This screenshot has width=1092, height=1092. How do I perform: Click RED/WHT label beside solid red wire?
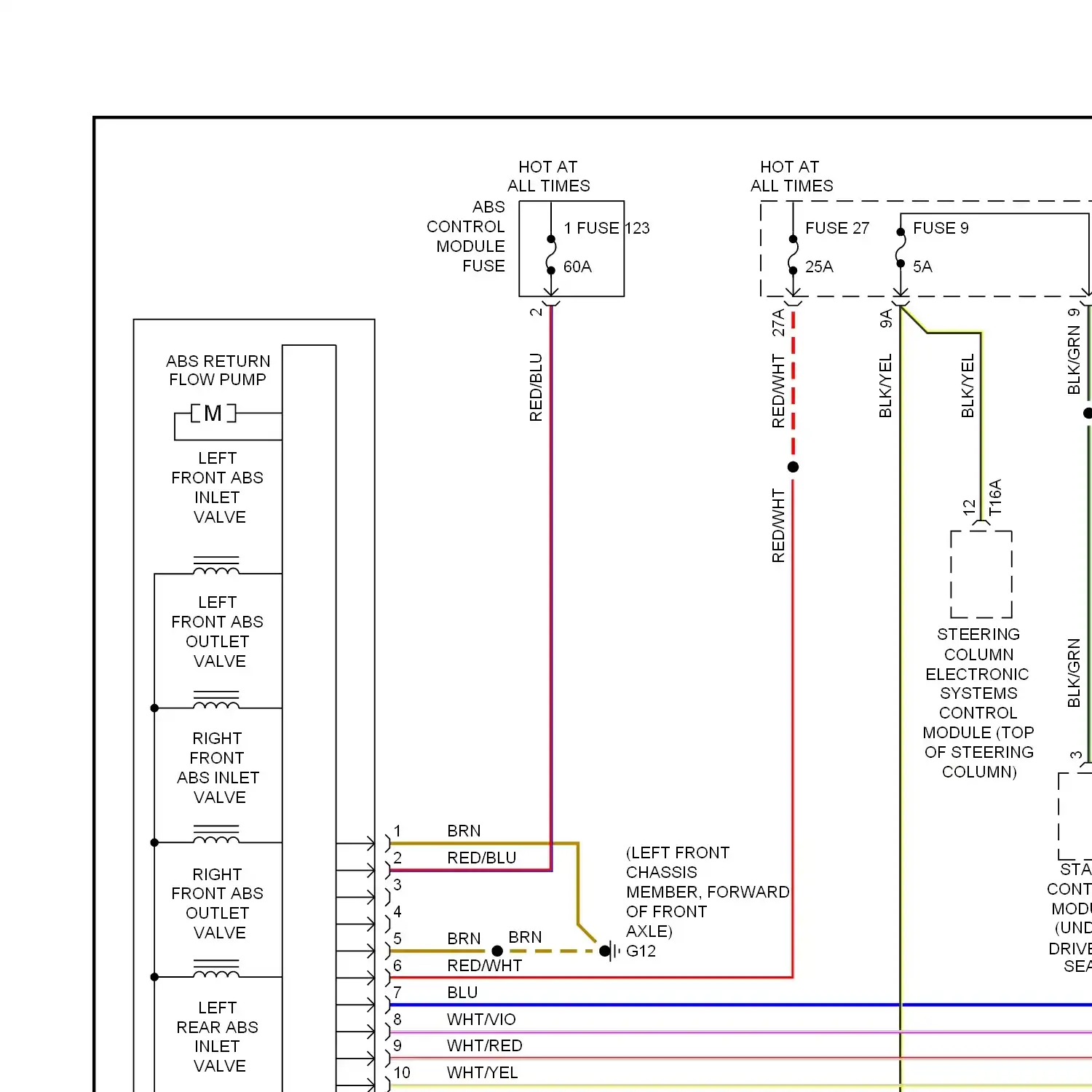pyautogui.click(x=778, y=526)
